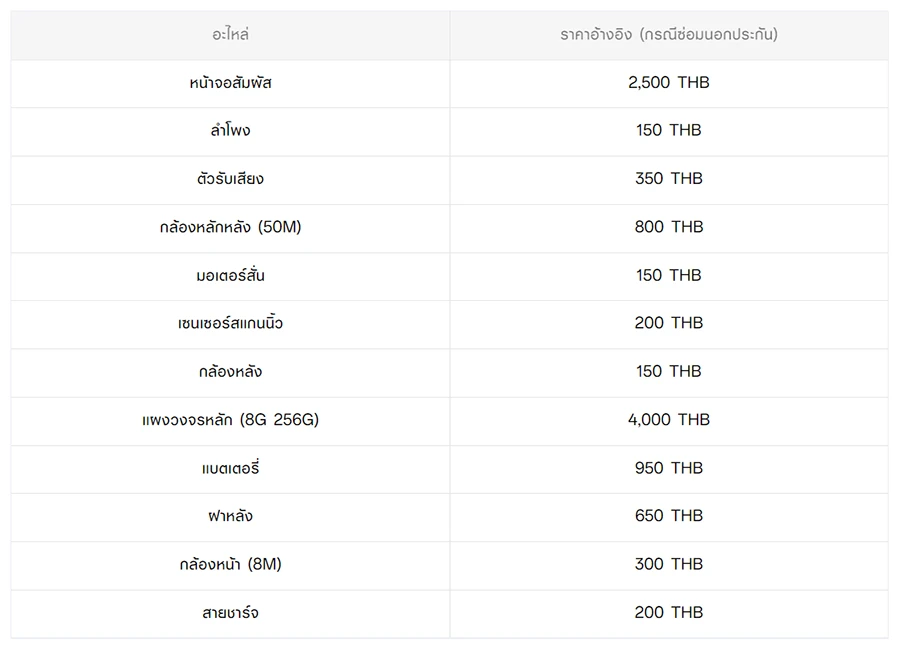Image resolution: width=900 pixels, height=651 pixels.
Task: Select the กล้องหน้า (8M) cell
Action: [x=230, y=565]
